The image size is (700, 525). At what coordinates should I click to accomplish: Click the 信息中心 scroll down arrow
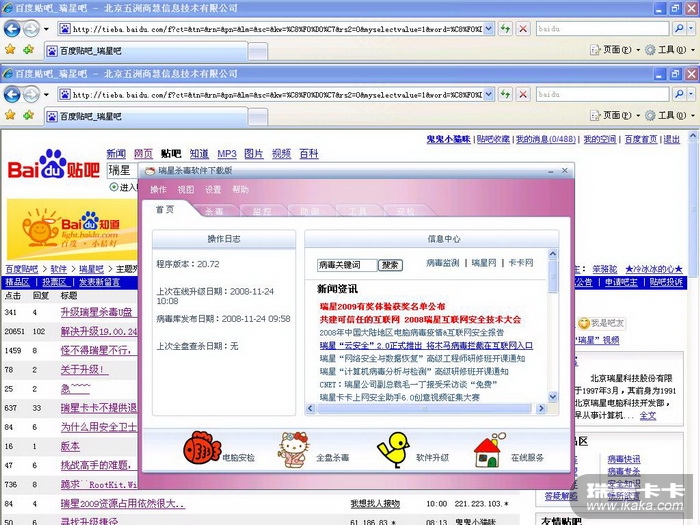click(x=553, y=396)
